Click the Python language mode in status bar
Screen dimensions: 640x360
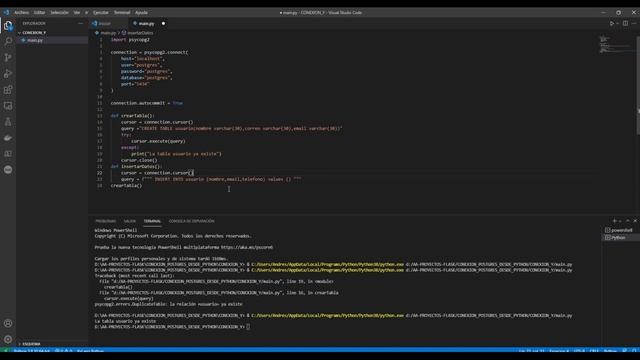click(x=610, y=351)
